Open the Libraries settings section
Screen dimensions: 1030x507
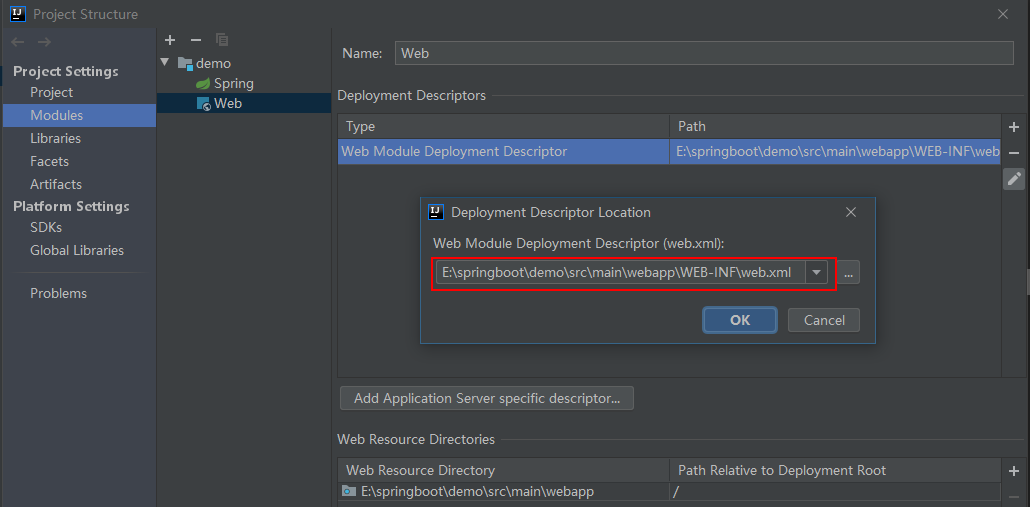[x=55, y=138]
